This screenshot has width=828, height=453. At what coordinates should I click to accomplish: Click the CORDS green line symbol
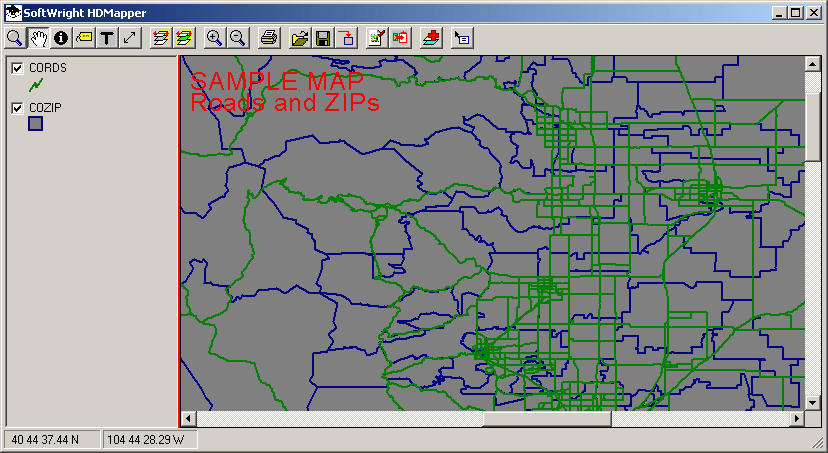36,84
